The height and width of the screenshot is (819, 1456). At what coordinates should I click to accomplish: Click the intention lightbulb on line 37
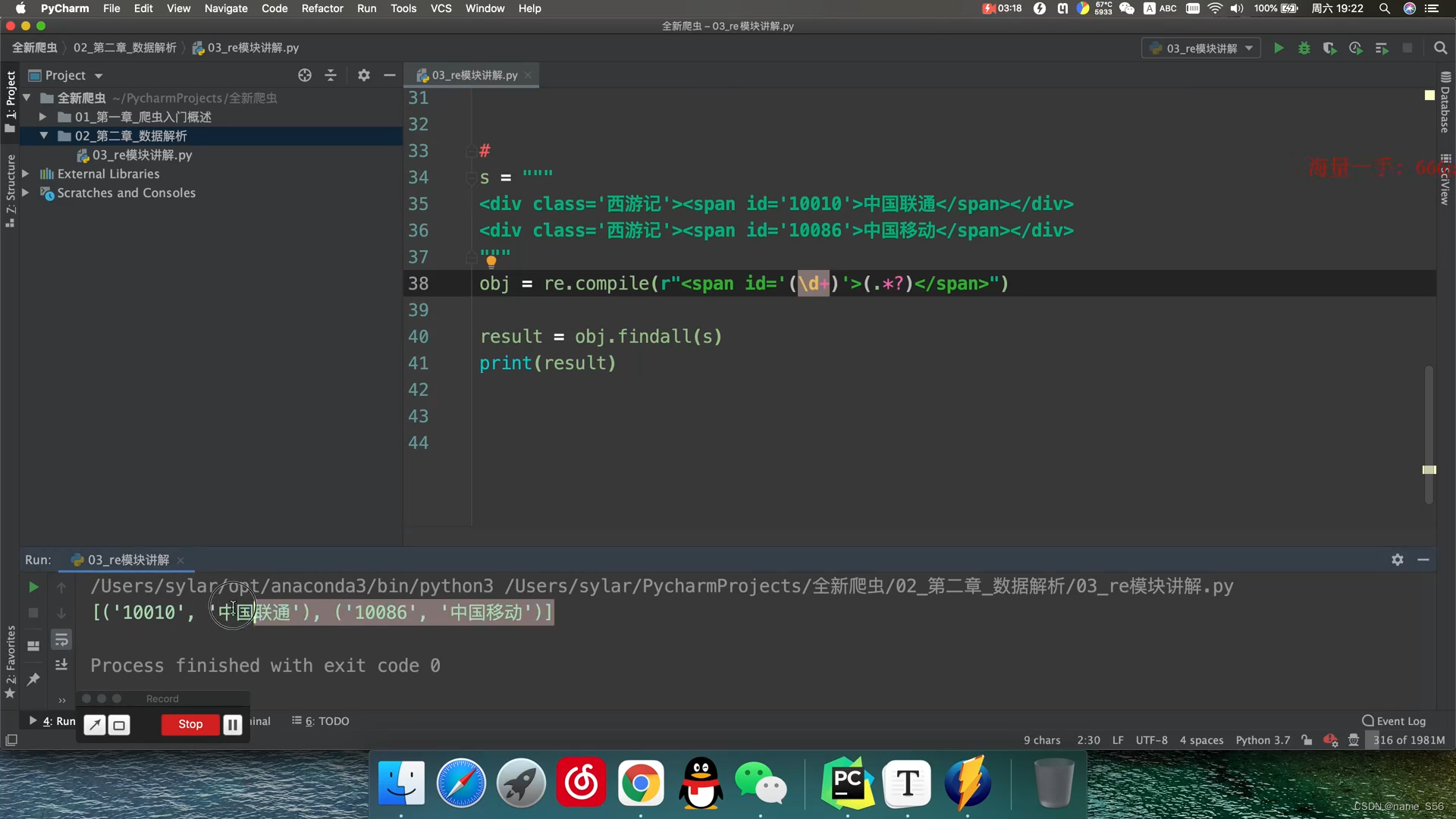[491, 262]
